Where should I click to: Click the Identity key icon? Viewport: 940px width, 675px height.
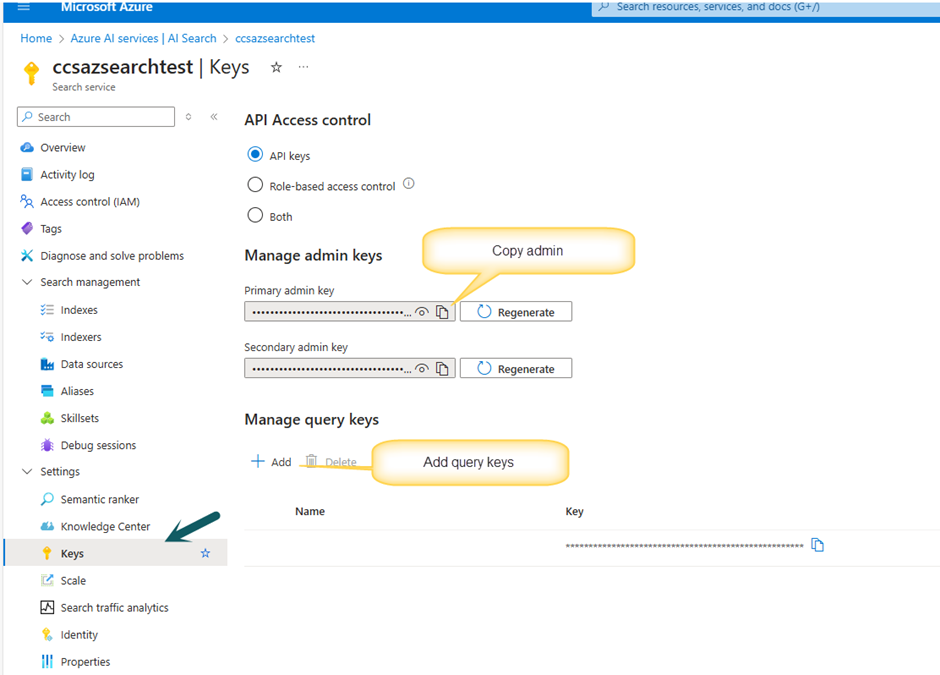pos(47,634)
